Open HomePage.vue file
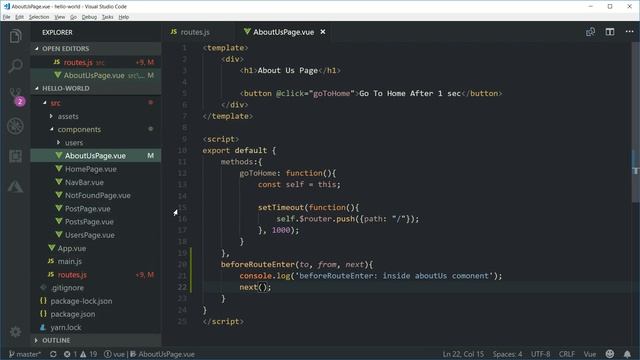Viewport: 640px width, 360px height. pyautogui.click(x=97, y=169)
